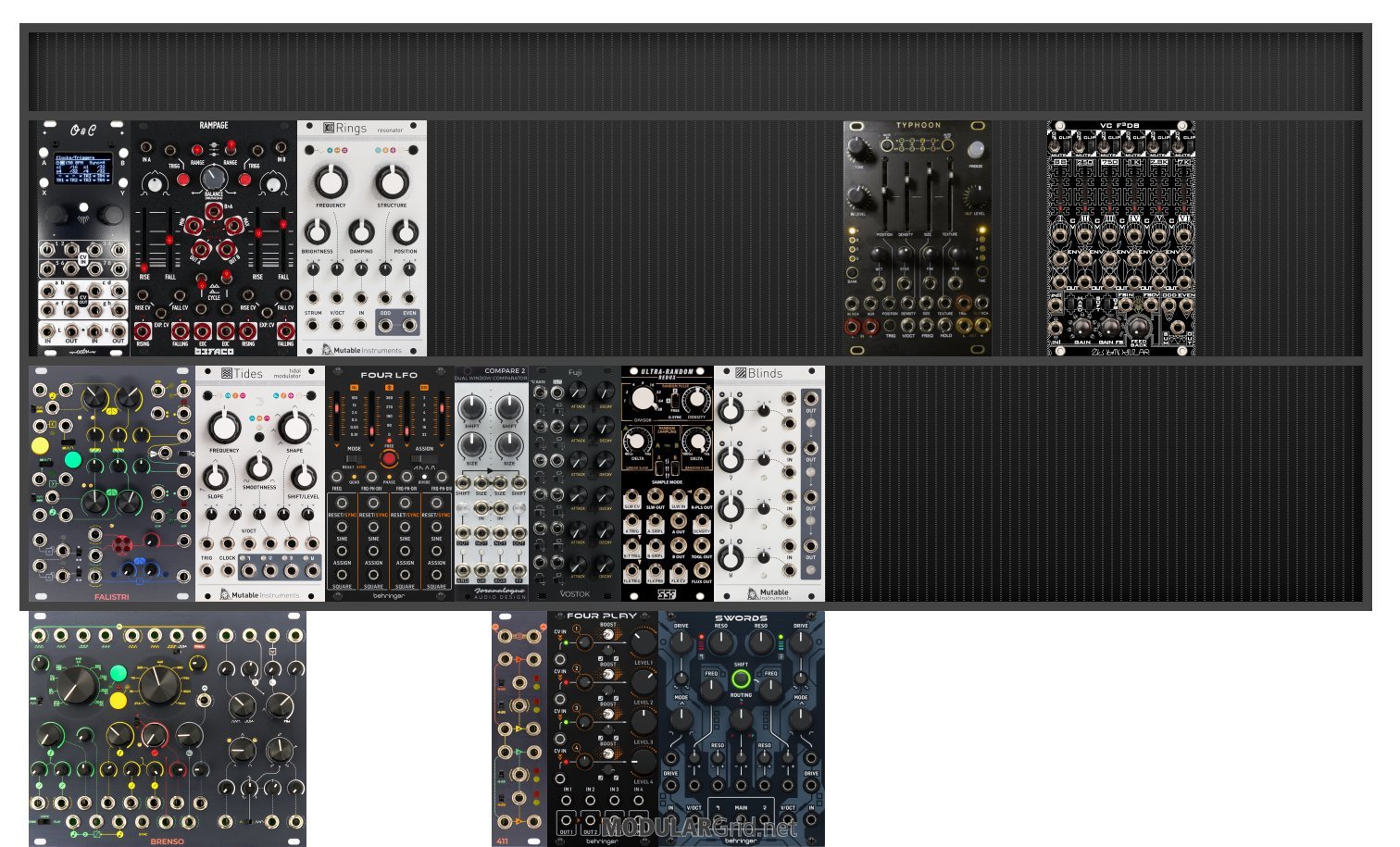Click the Blinds channel 4 knob
This screenshot has height=847, width=1400.
click(x=731, y=557)
